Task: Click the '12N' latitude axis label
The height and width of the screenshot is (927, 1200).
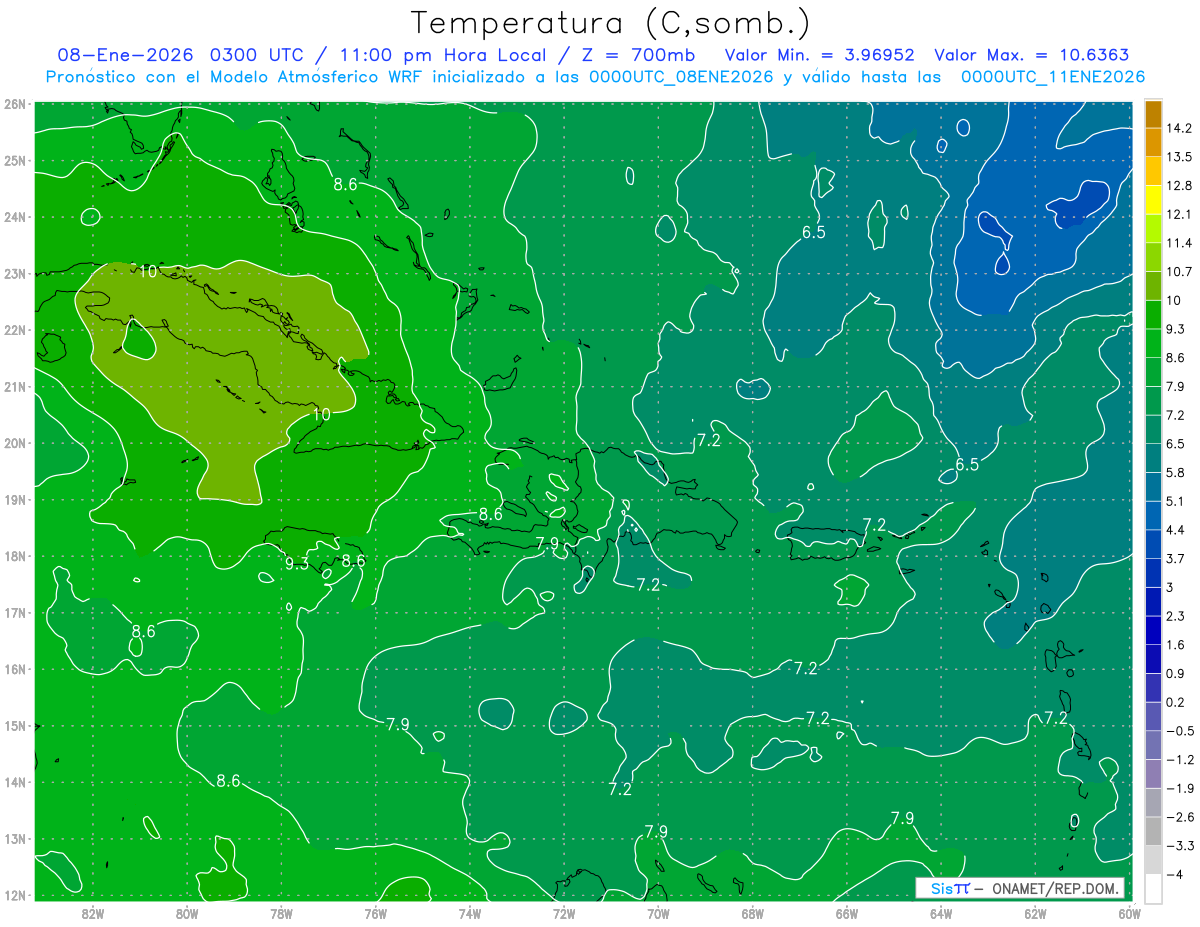Action: 15,895
